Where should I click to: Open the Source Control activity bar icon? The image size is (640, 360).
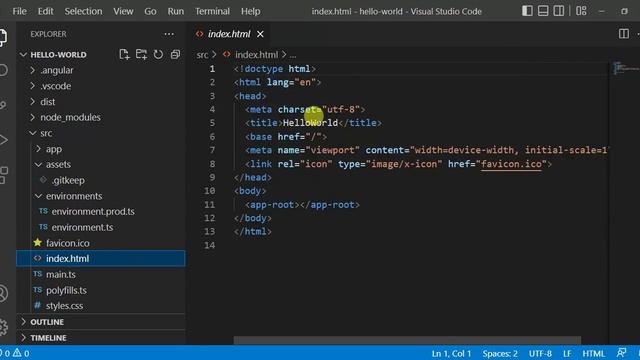pos(3,105)
